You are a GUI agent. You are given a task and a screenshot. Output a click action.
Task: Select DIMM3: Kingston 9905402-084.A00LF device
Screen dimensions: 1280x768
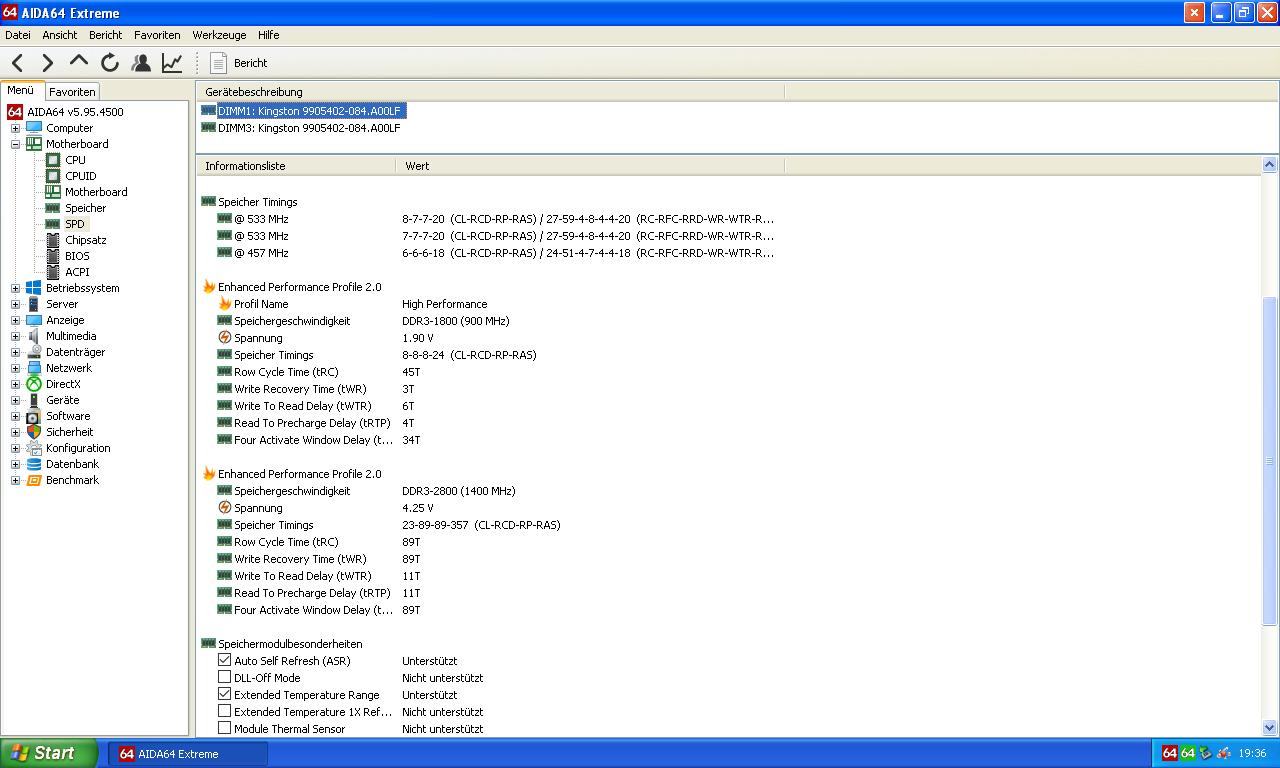[x=309, y=128]
